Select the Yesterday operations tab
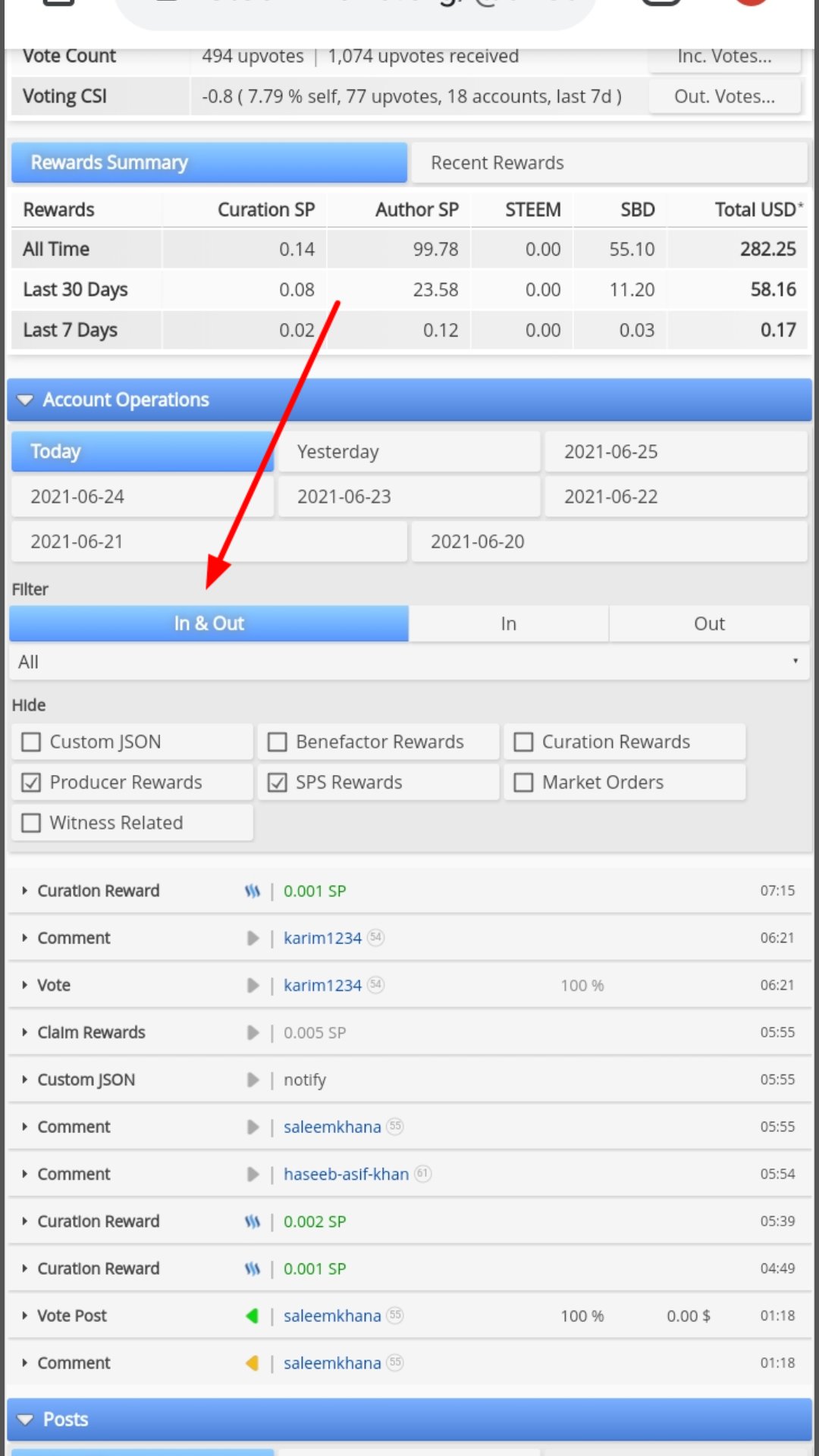Image resolution: width=819 pixels, height=1456 pixels. point(409,452)
